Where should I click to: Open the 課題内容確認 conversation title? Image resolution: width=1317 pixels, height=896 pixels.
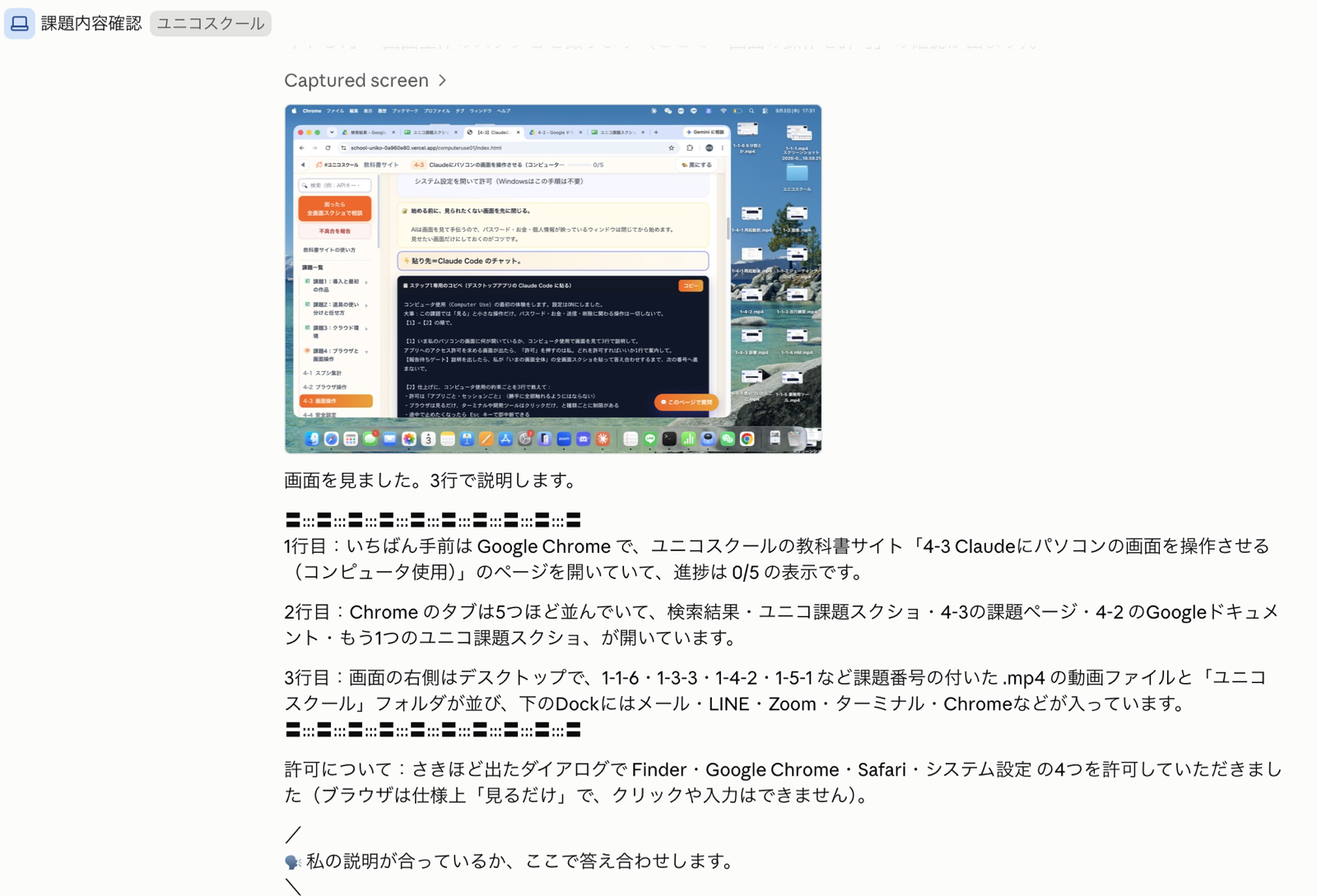coord(91,23)
